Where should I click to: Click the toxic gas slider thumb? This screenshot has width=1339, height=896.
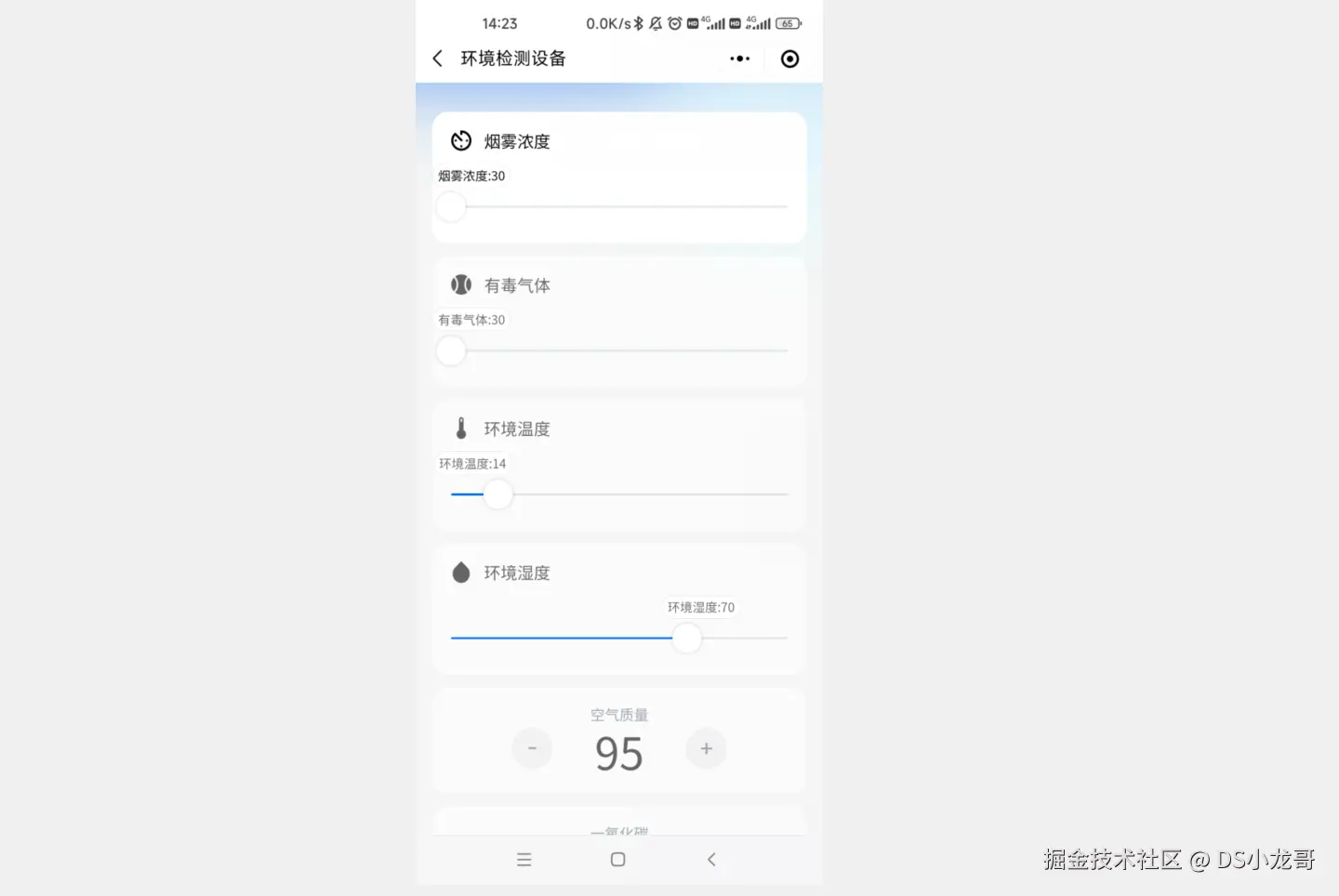pyautogui.click(x=451, y=350)
